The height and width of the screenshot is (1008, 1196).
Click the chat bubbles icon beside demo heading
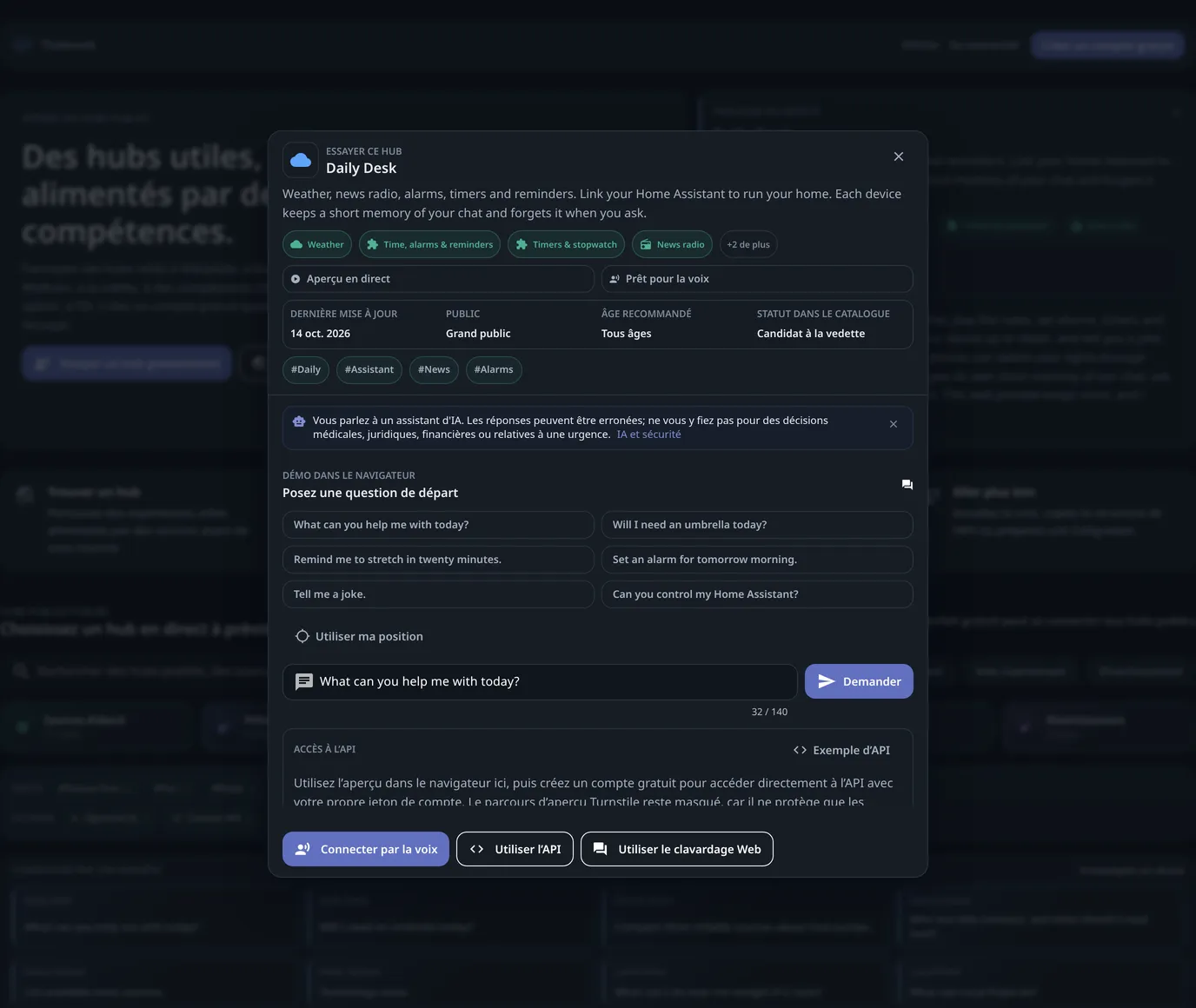click(907, 485)
